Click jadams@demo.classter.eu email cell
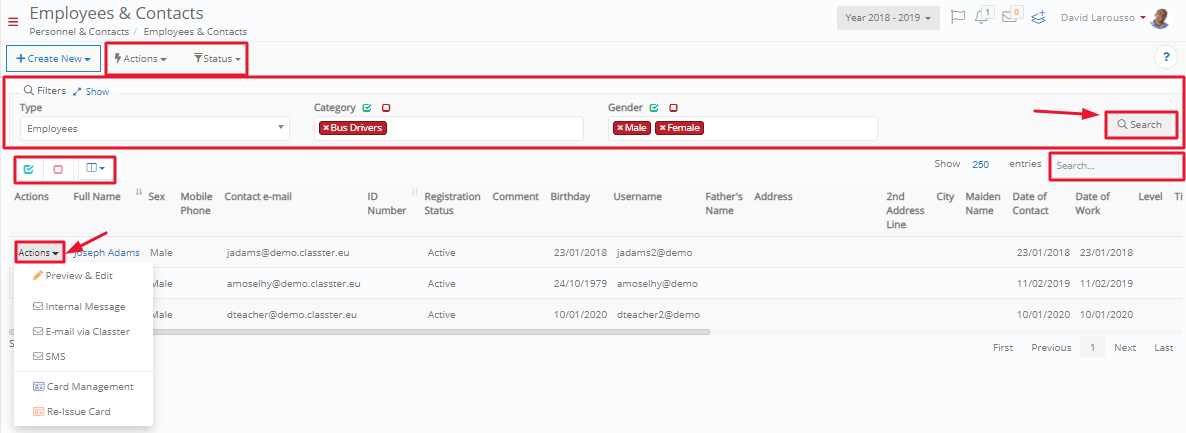The width and height of the screenshot is (1186, 433). pos(287,252)
